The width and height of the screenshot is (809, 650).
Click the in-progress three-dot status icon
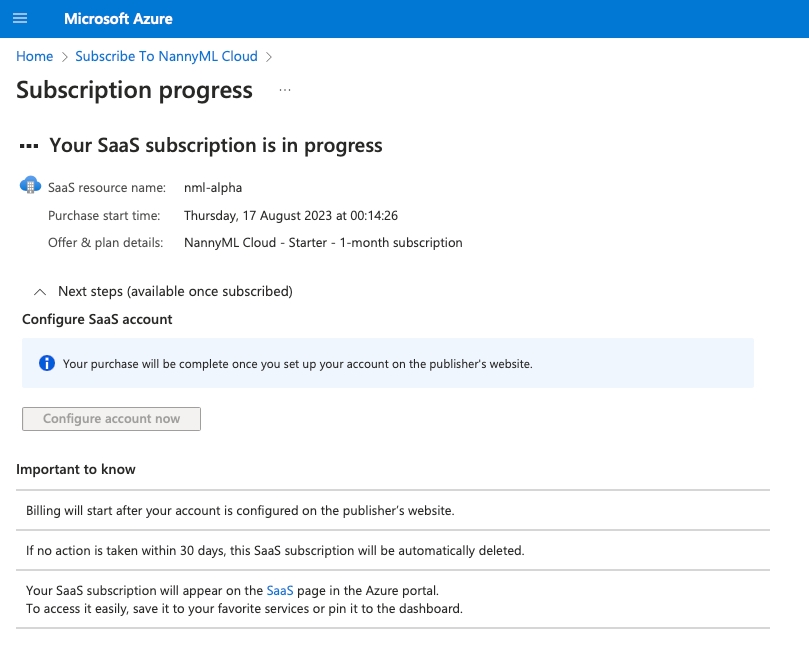(29, 146)
